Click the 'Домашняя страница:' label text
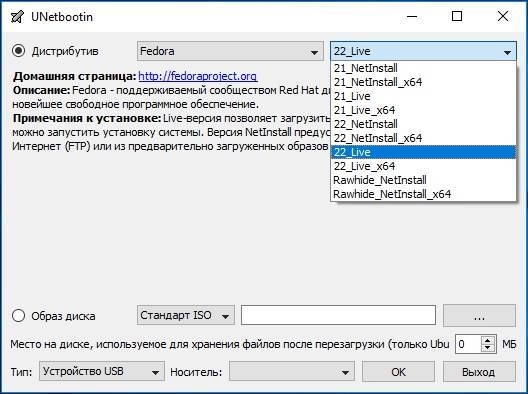Image resolution: width=528 pixels, height=394 pixels. click(x=74, y=76)
